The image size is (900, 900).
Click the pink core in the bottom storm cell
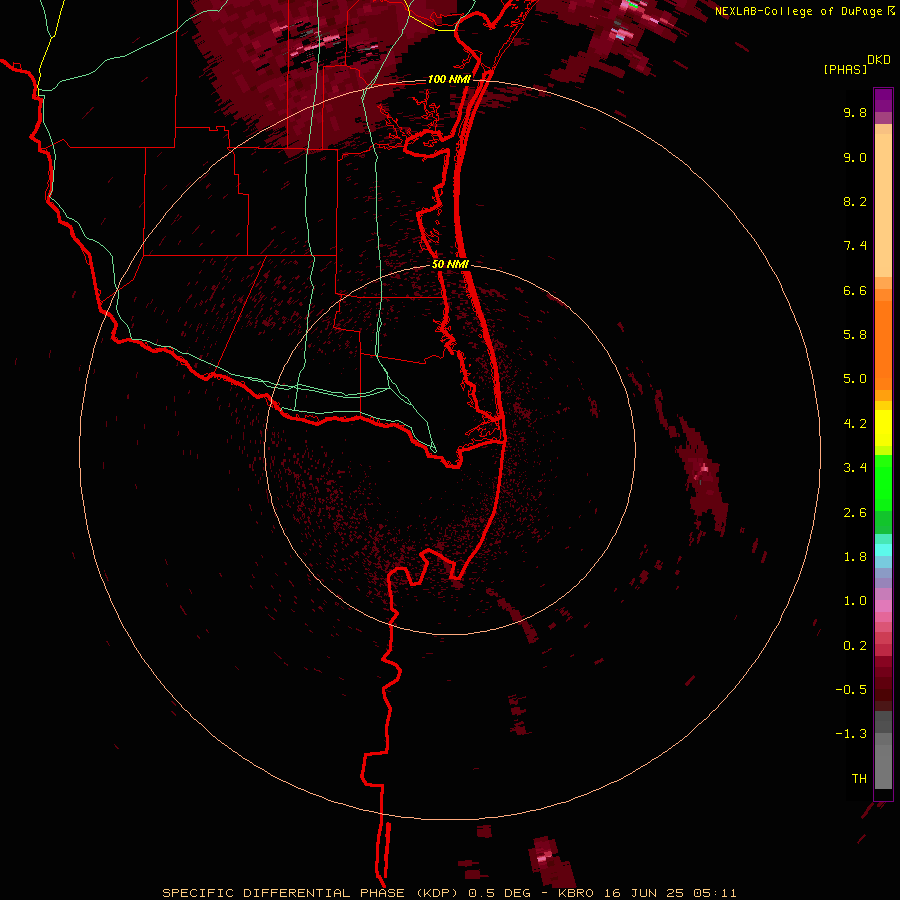pos(544,855)
